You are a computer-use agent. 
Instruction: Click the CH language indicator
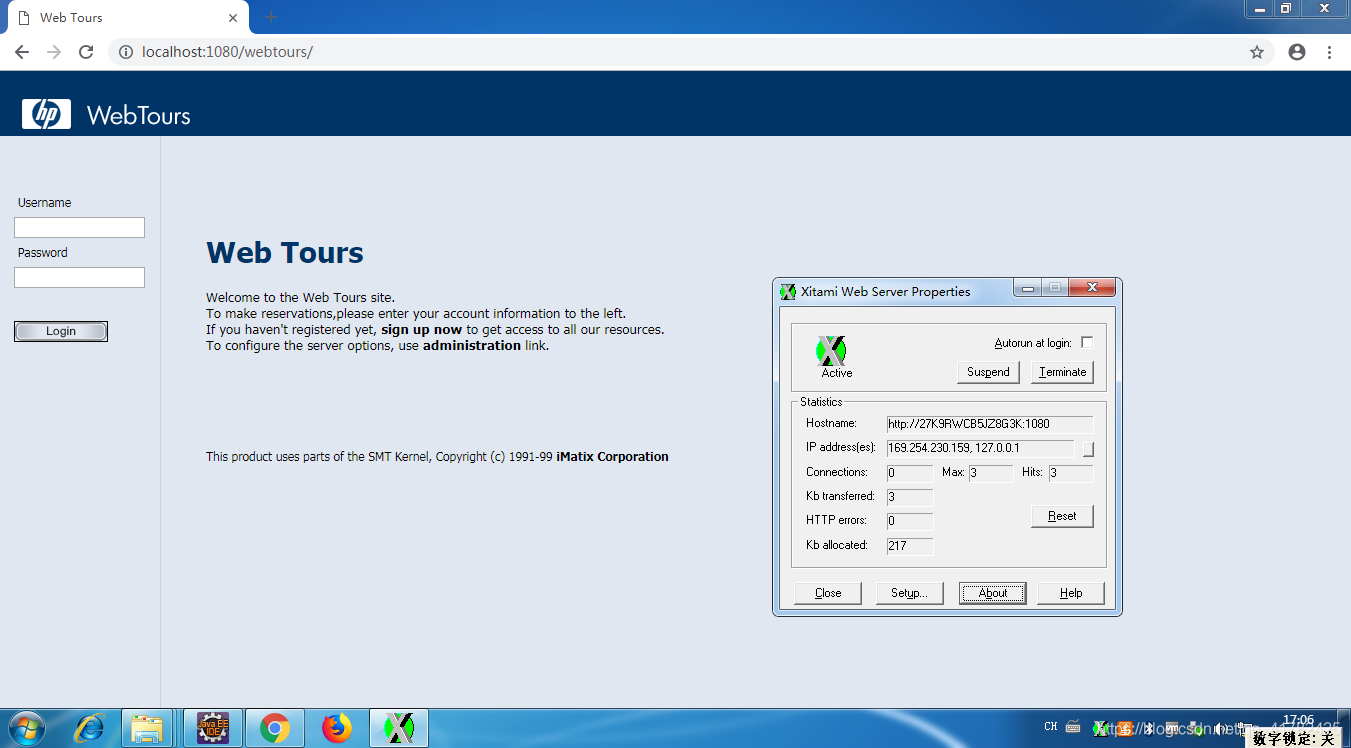(1051, 727)
